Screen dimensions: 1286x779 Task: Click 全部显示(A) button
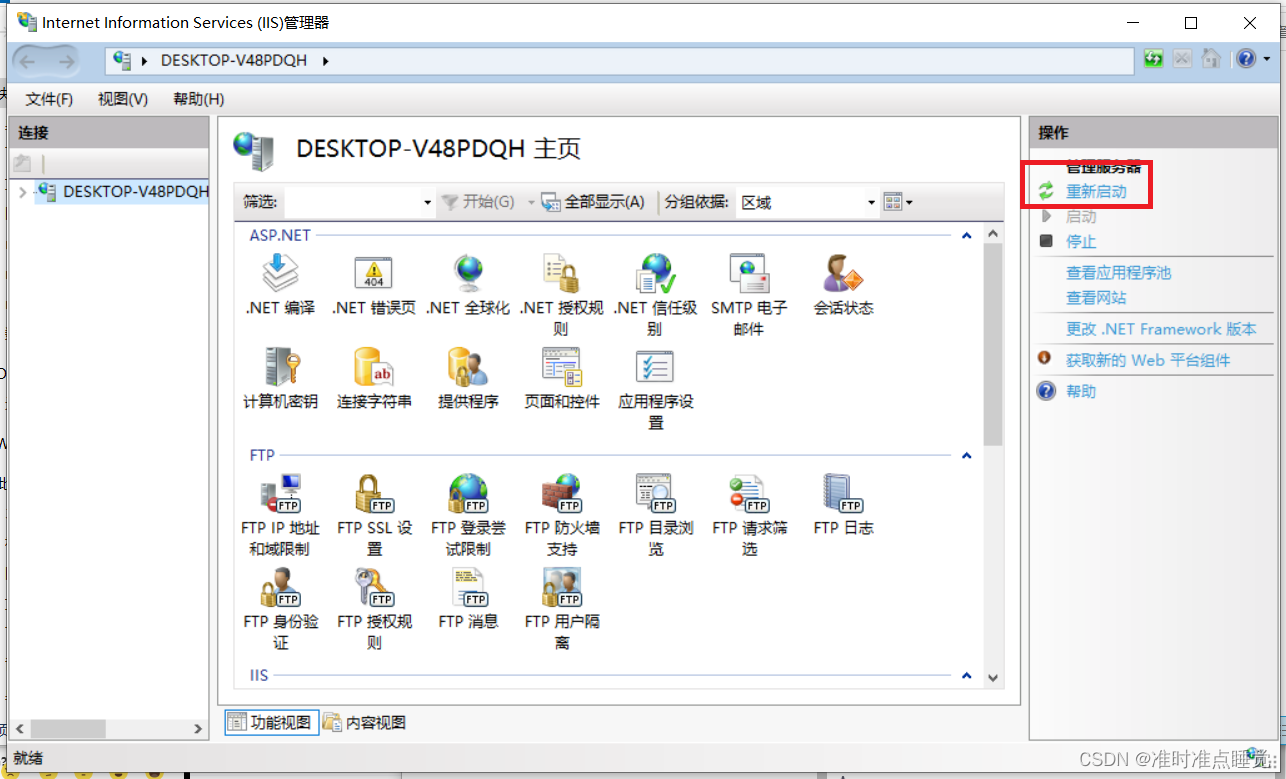pos(593,203)
